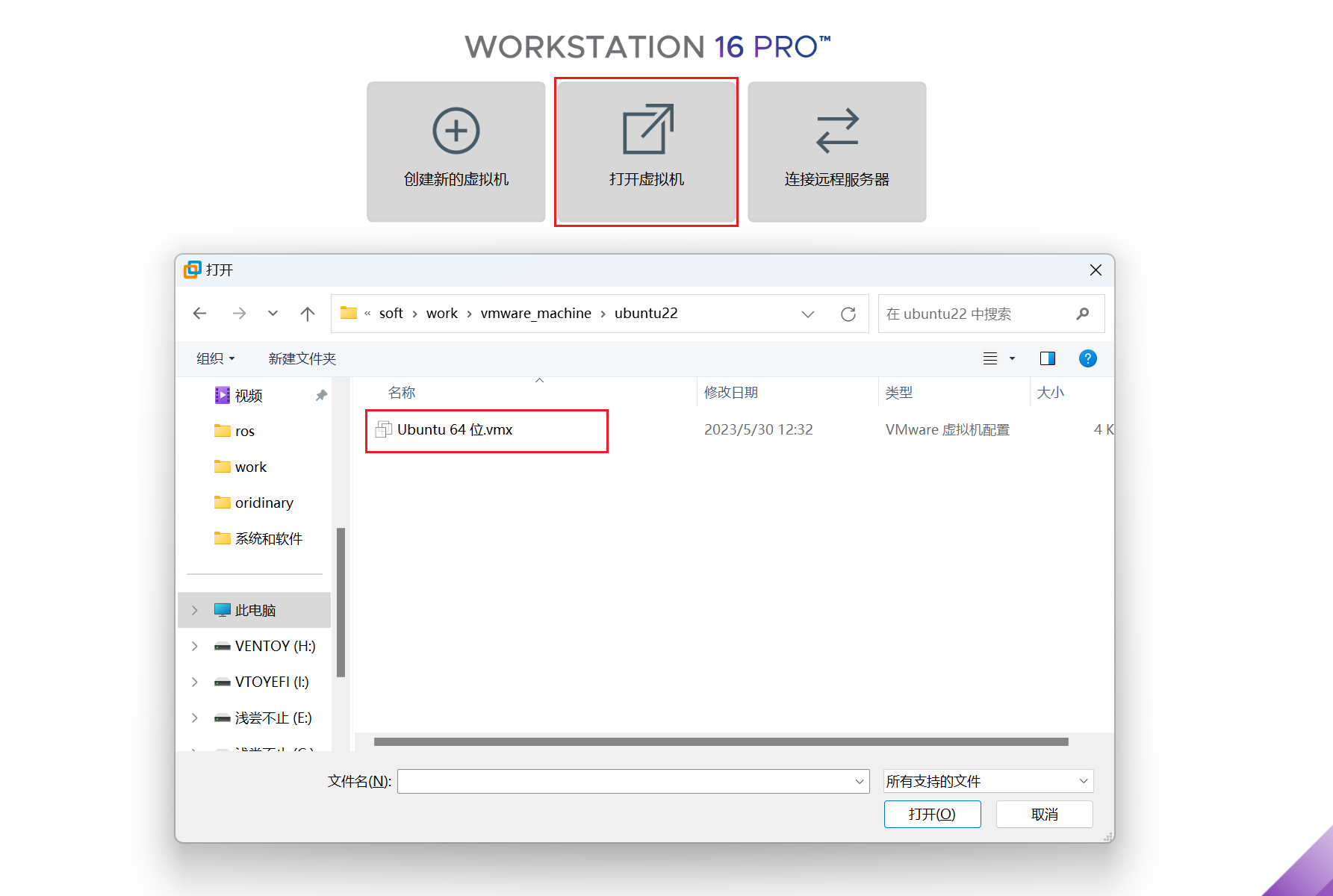Select the Ubuntu 64 位.vmx file
This screenshot has width=1333, height=896.
(x=455, y=430)
